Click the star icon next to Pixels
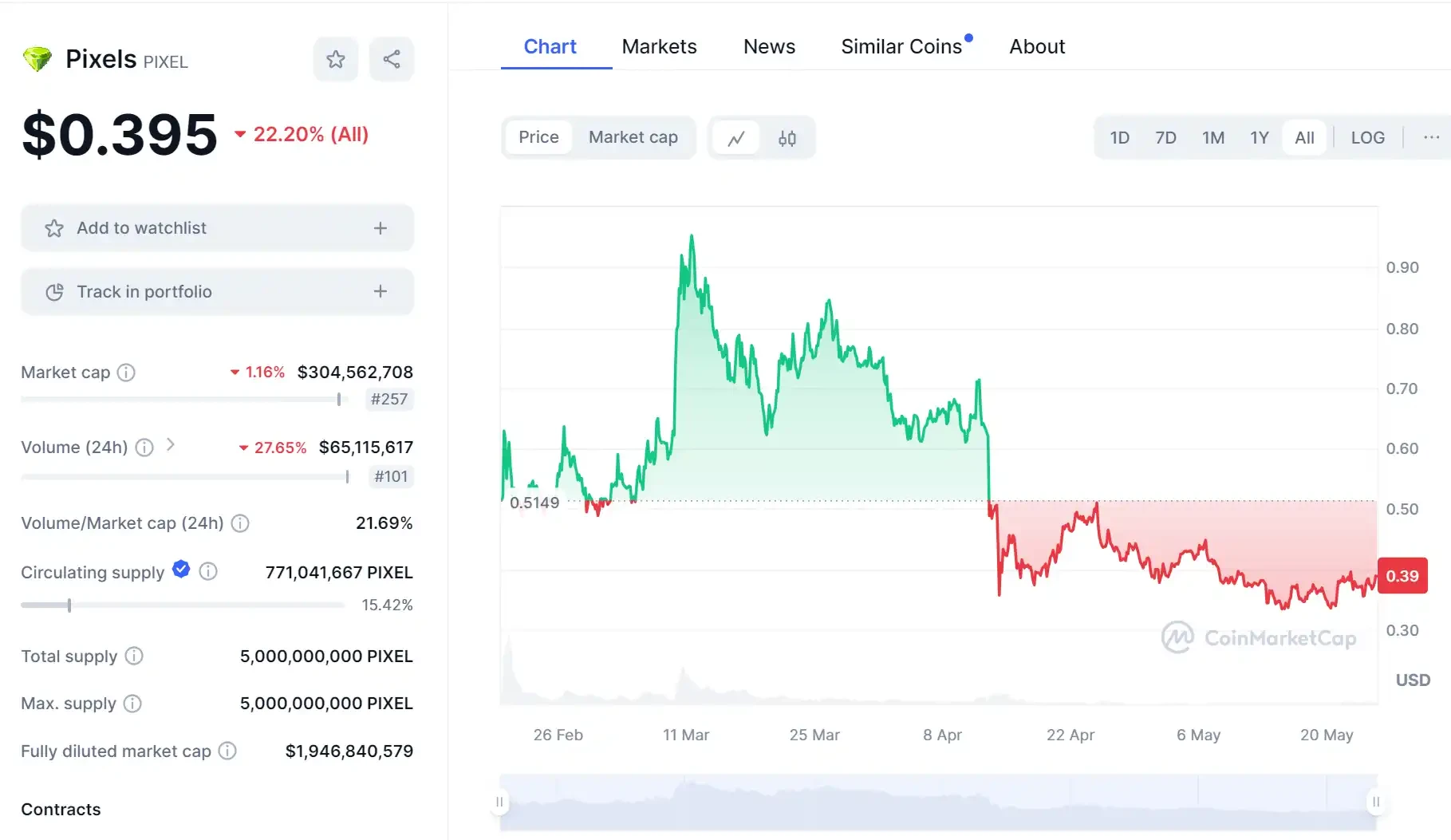This screenshot has width=1451, height=840. coord(335,58)
